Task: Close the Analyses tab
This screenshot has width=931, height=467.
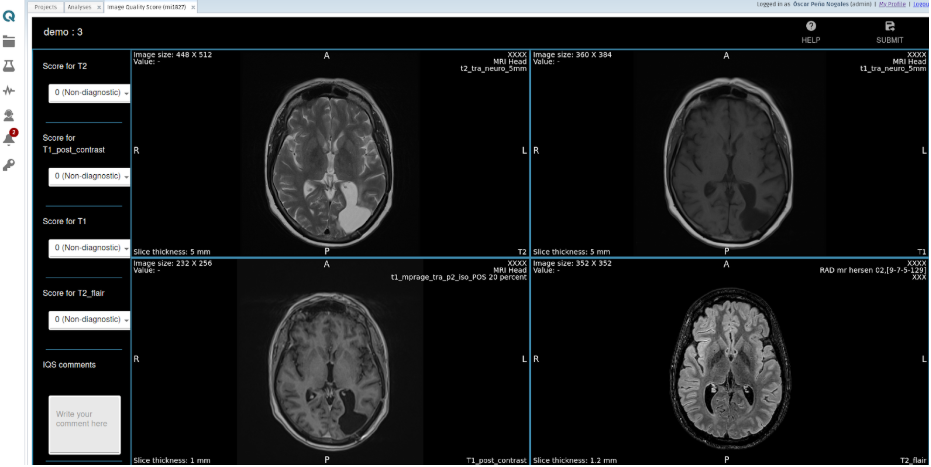Action: tap(99, 7)
